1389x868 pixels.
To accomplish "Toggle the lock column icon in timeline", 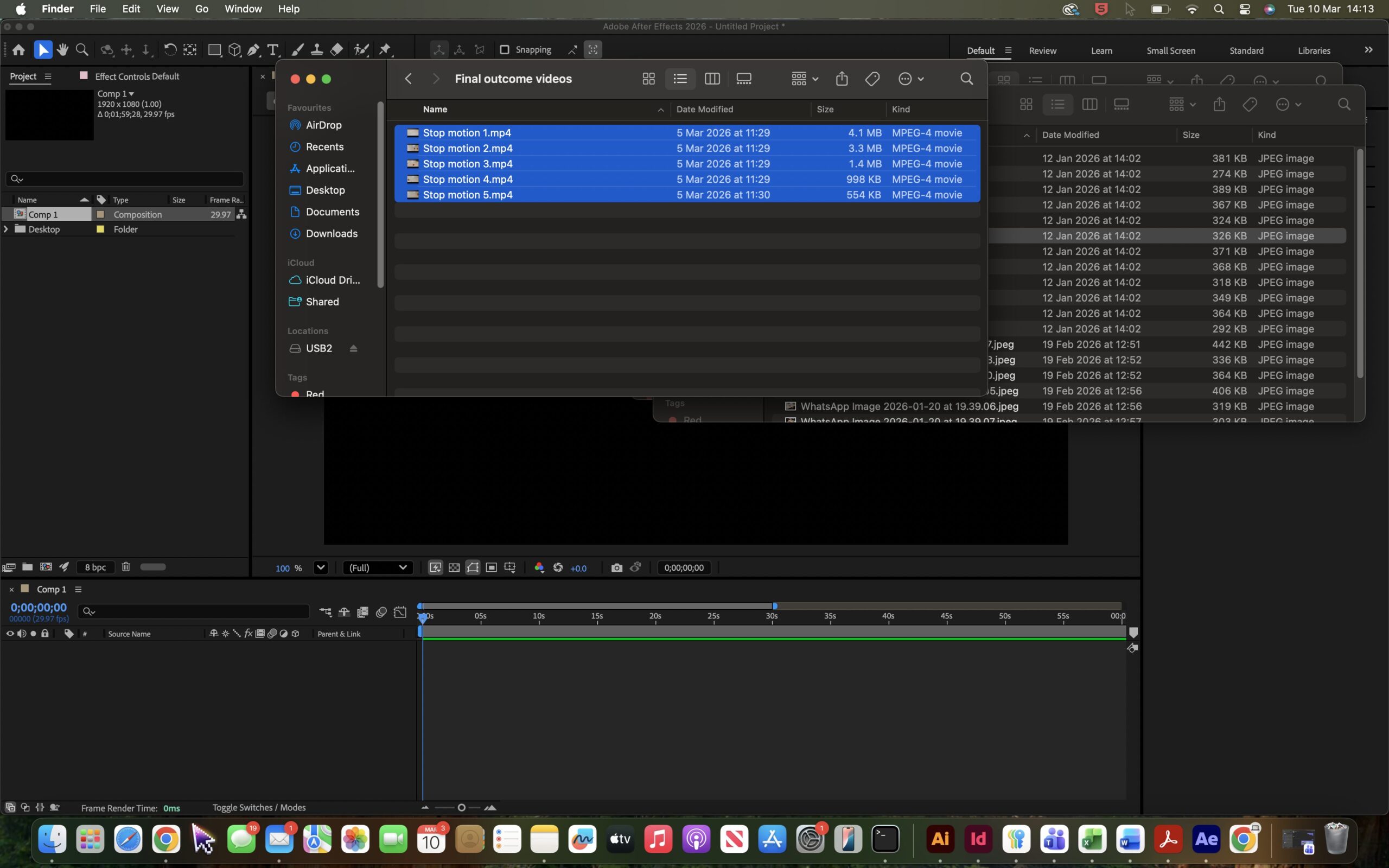I will (x=45, y=634).
